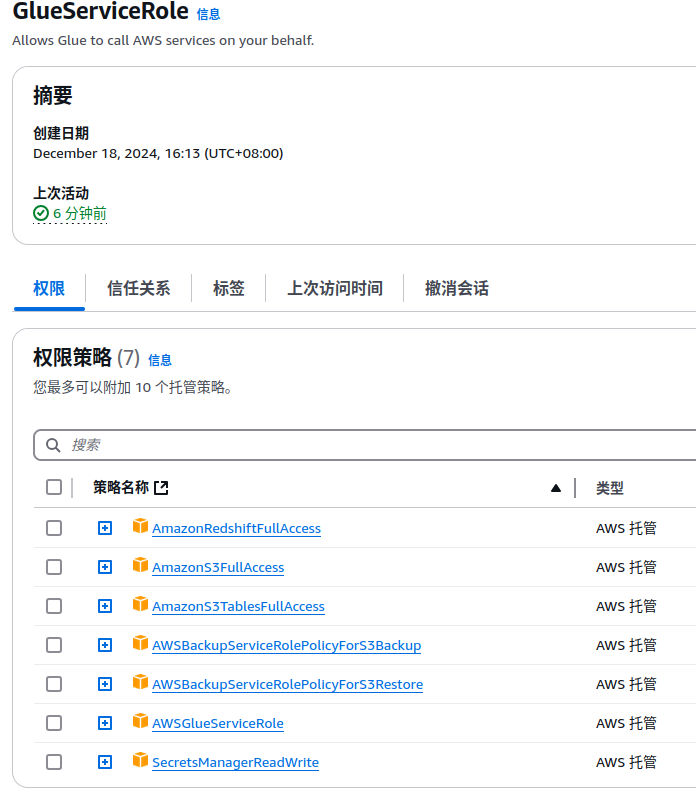The width and height of the screenshot is (696, 792).
Task: Select the SecretsManagerReadWrite checkbox
Action: tap(54, 762)
